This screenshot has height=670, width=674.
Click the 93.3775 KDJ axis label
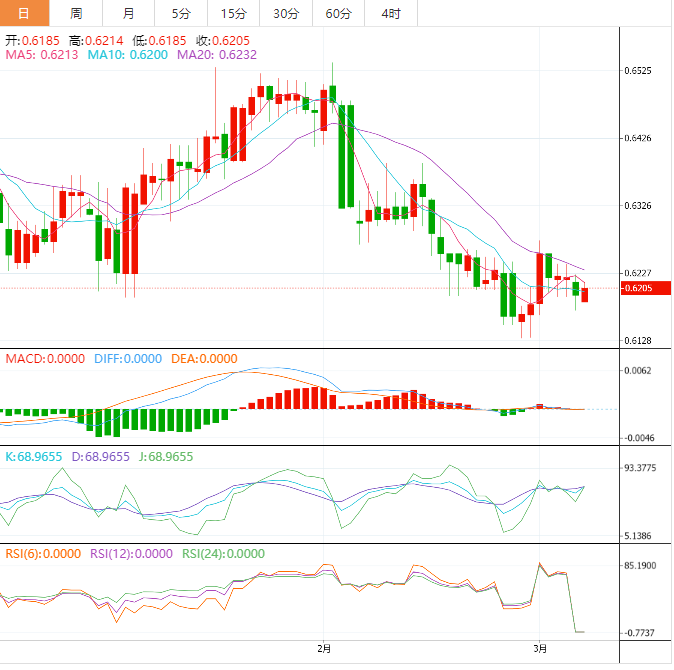[640, 468]
